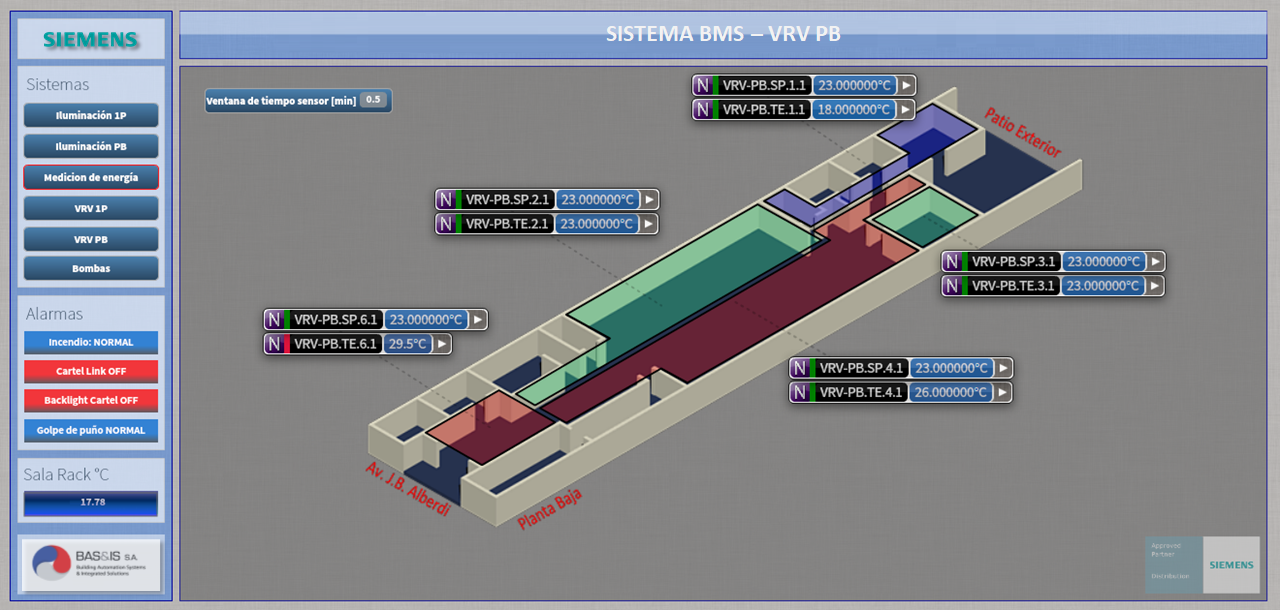Click the N status icon of VRV-PB.TE.1.1
1280x610 pixels.
coord(702,109)
